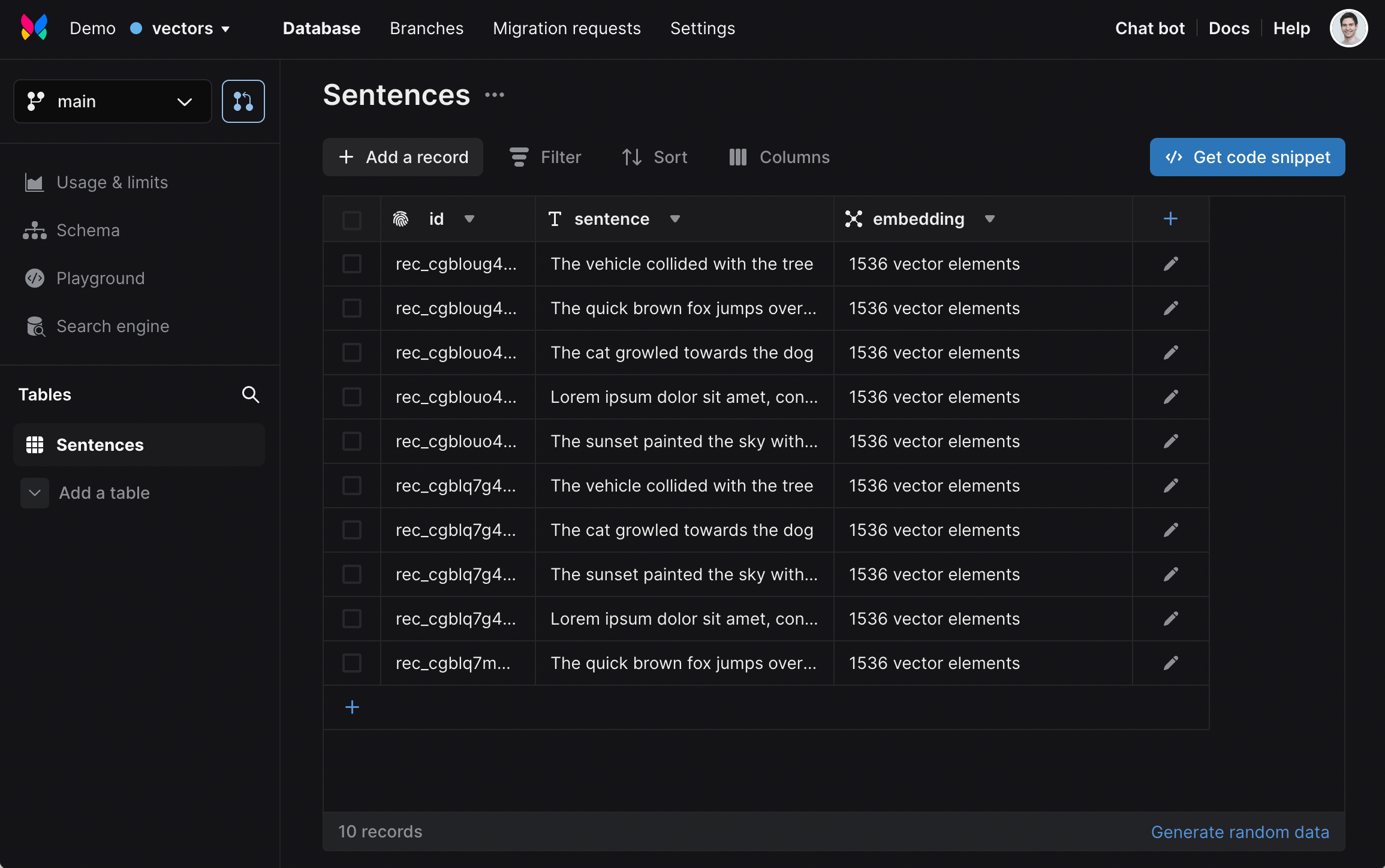Open the Search engine sidebar item
1385x868 pixels.
(x=112, y=326)
